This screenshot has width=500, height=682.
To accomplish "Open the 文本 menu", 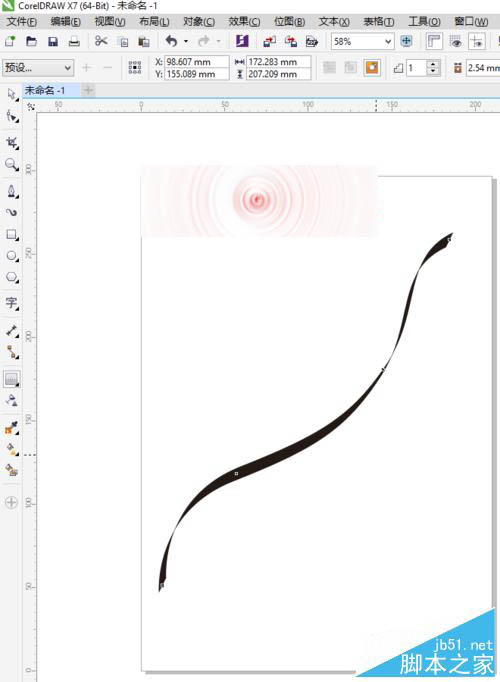I will tap(334, 21).
